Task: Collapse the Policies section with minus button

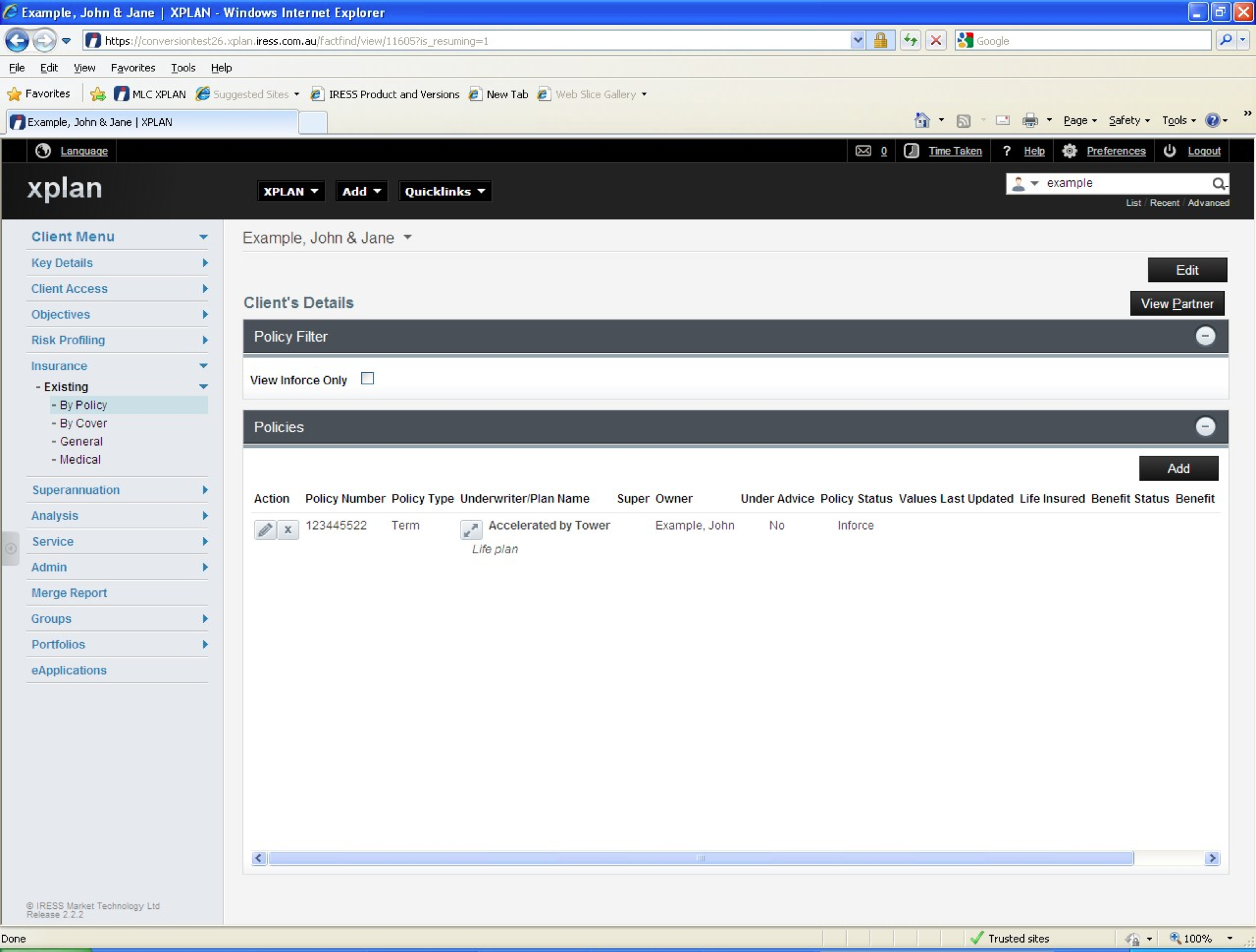Action: pos(1205,427)
